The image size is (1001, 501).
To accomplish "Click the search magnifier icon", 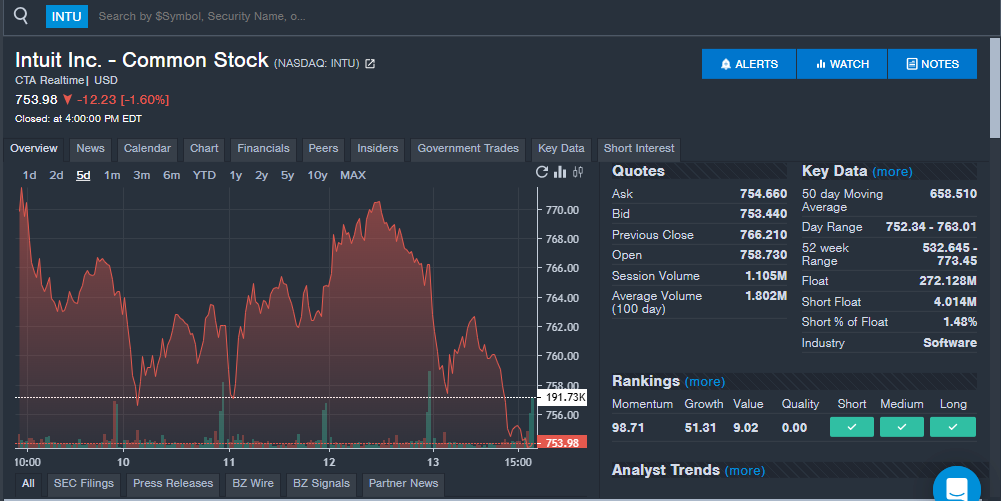I will [x=21, y=16].
